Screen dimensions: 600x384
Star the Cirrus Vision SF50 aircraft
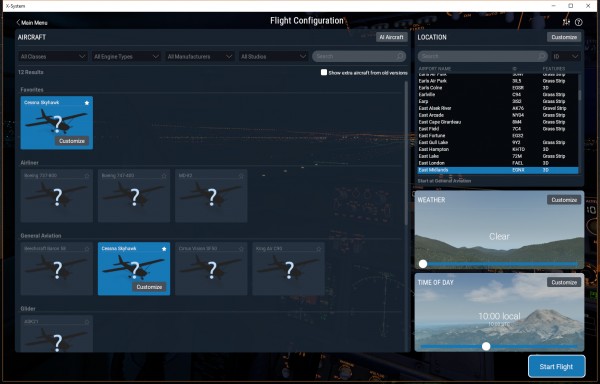coord(241,249)
